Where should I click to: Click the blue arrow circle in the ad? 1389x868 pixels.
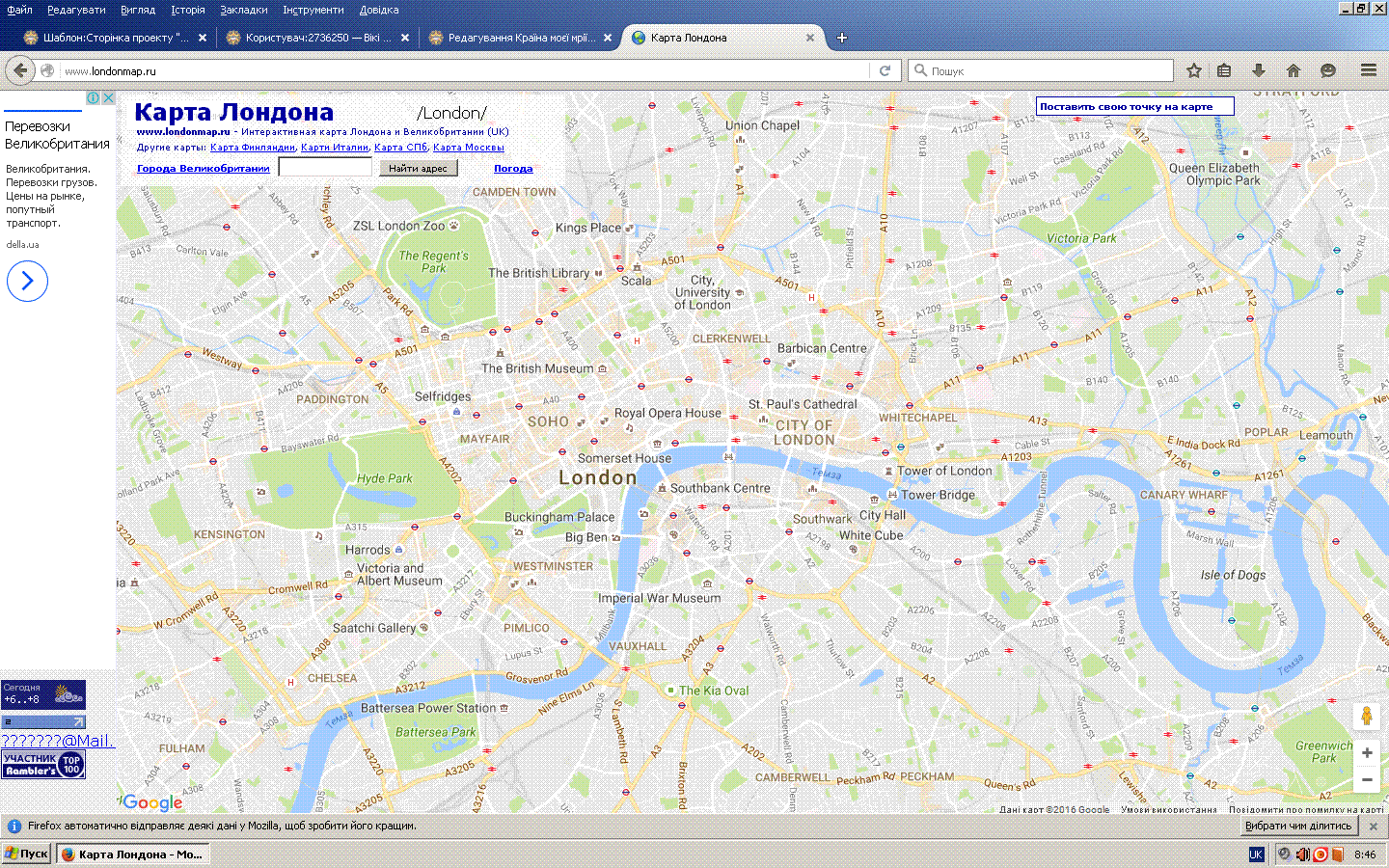[27, 281]
